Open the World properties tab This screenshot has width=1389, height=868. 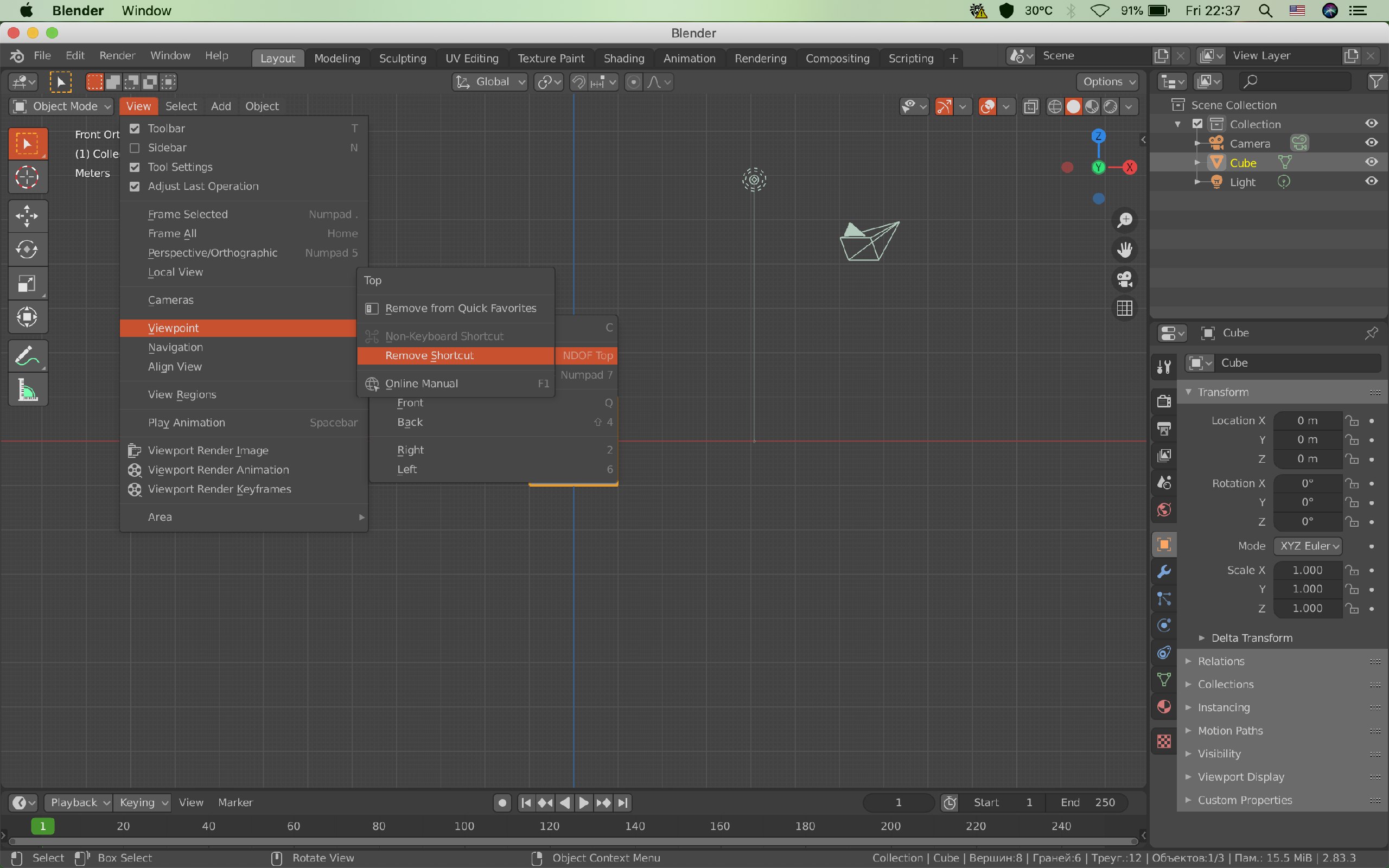[1163, 510]
